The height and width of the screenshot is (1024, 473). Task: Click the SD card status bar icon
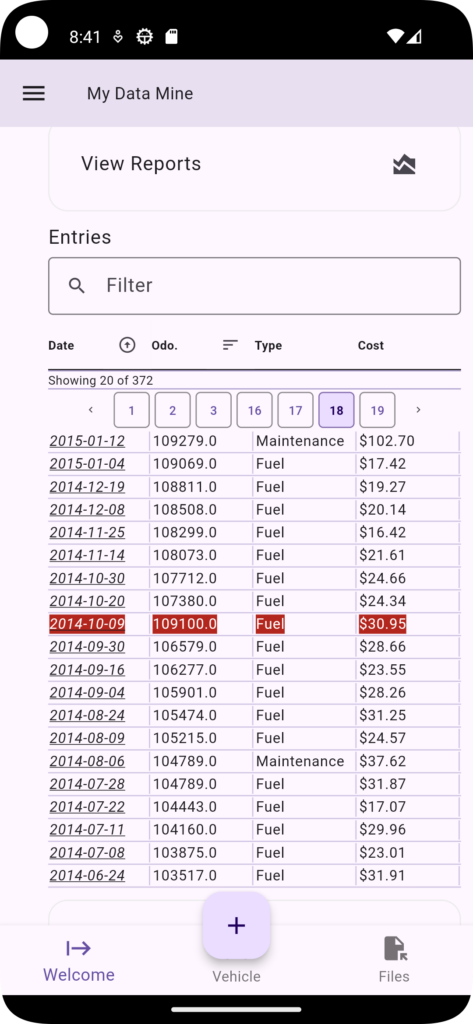click(171, 37)
